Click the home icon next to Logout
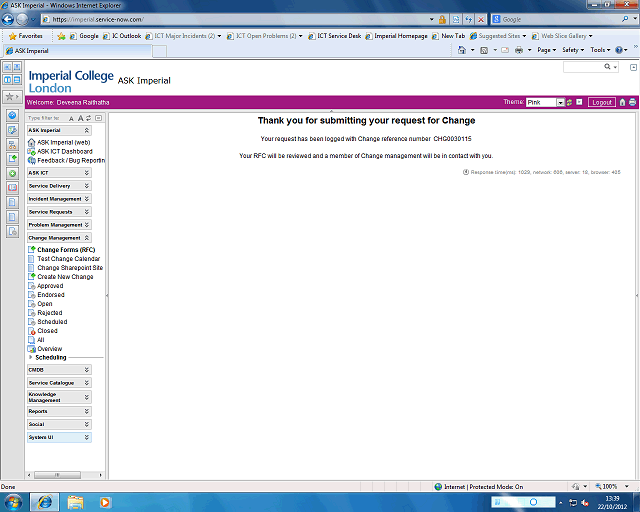The height and width of the screenshot is (512, 640). pyautogui.click(x=622, y=102)
